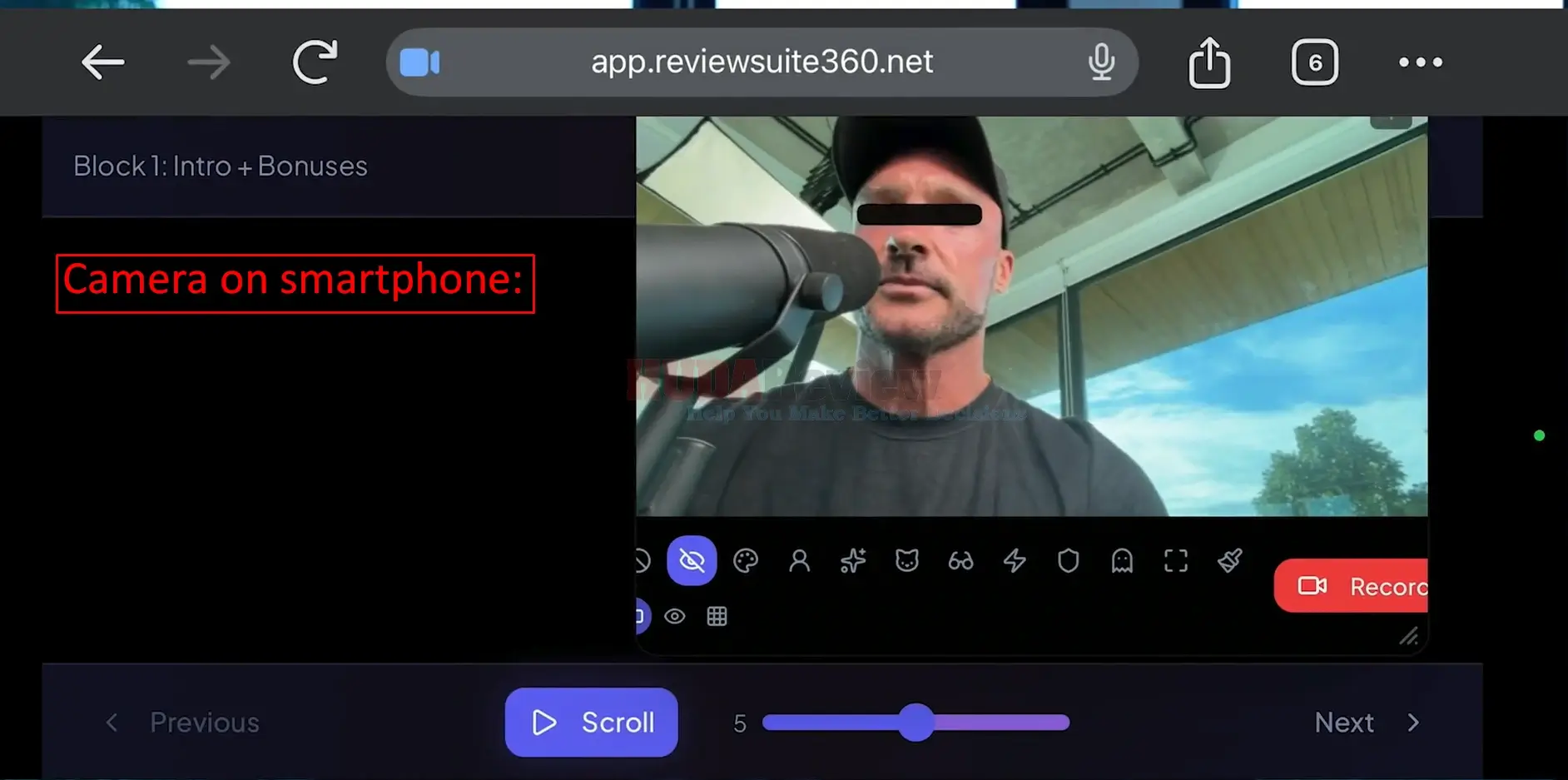Click the lightning flash icon
The width and height of the screenshot is (1568, 780).
1015,560
